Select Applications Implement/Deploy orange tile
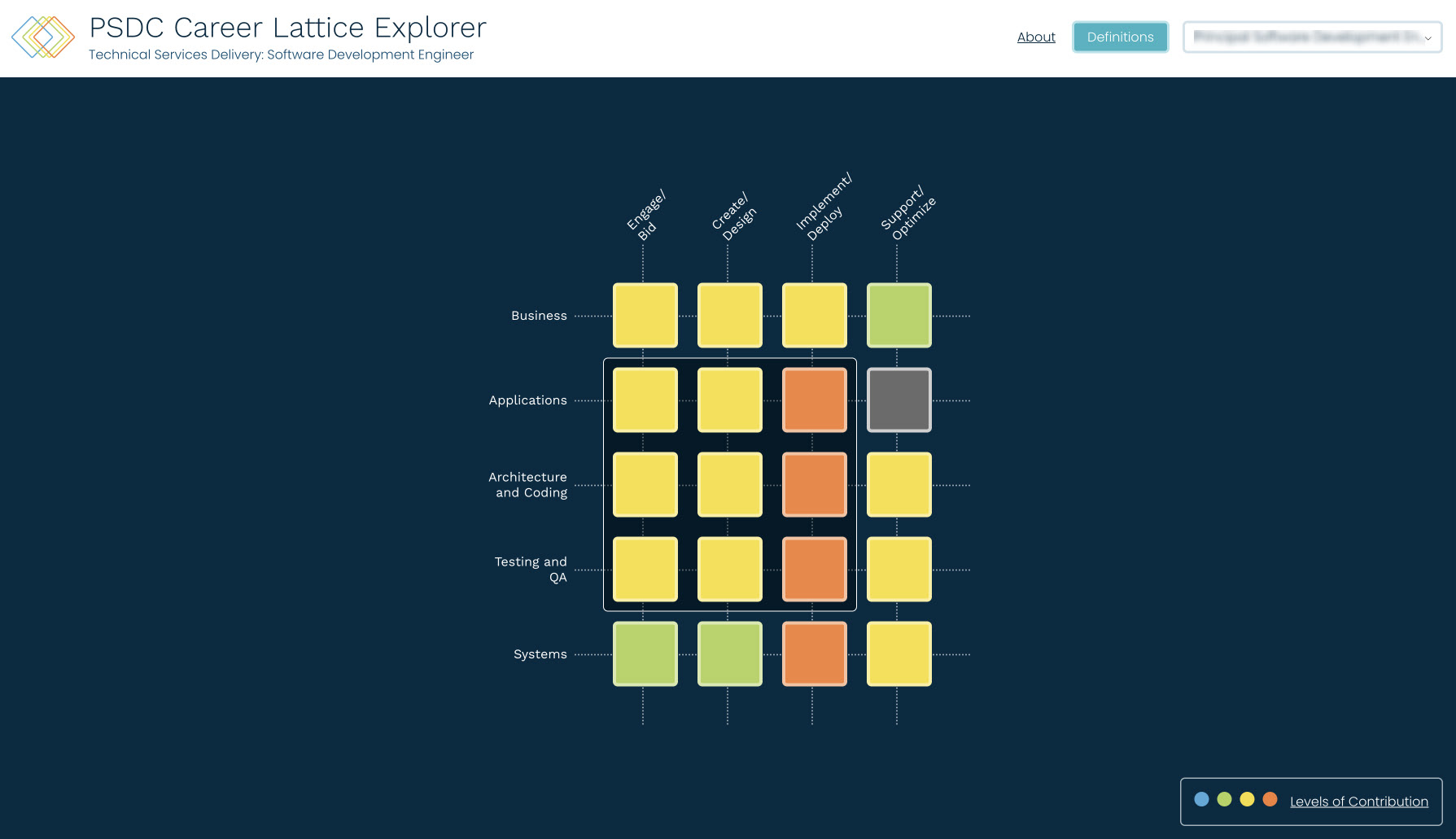Image resolution: width=1456 pixels, height=839 pixels. [x=815, y=400]
